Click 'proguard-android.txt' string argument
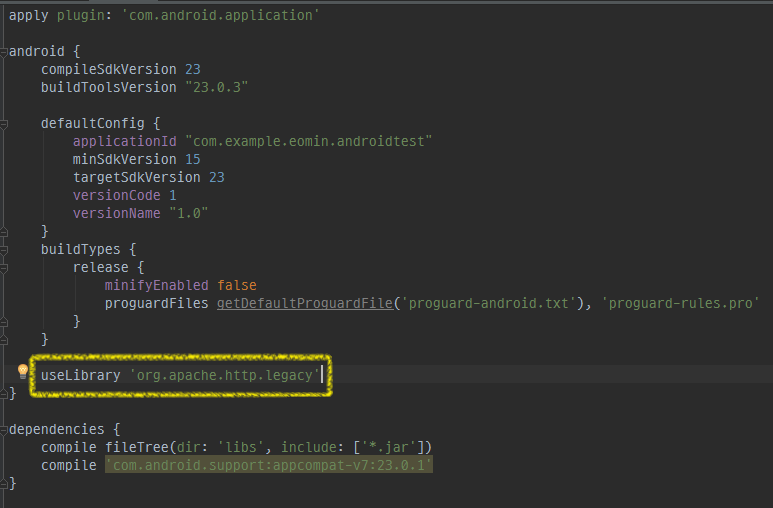 [x=489, y=303]
